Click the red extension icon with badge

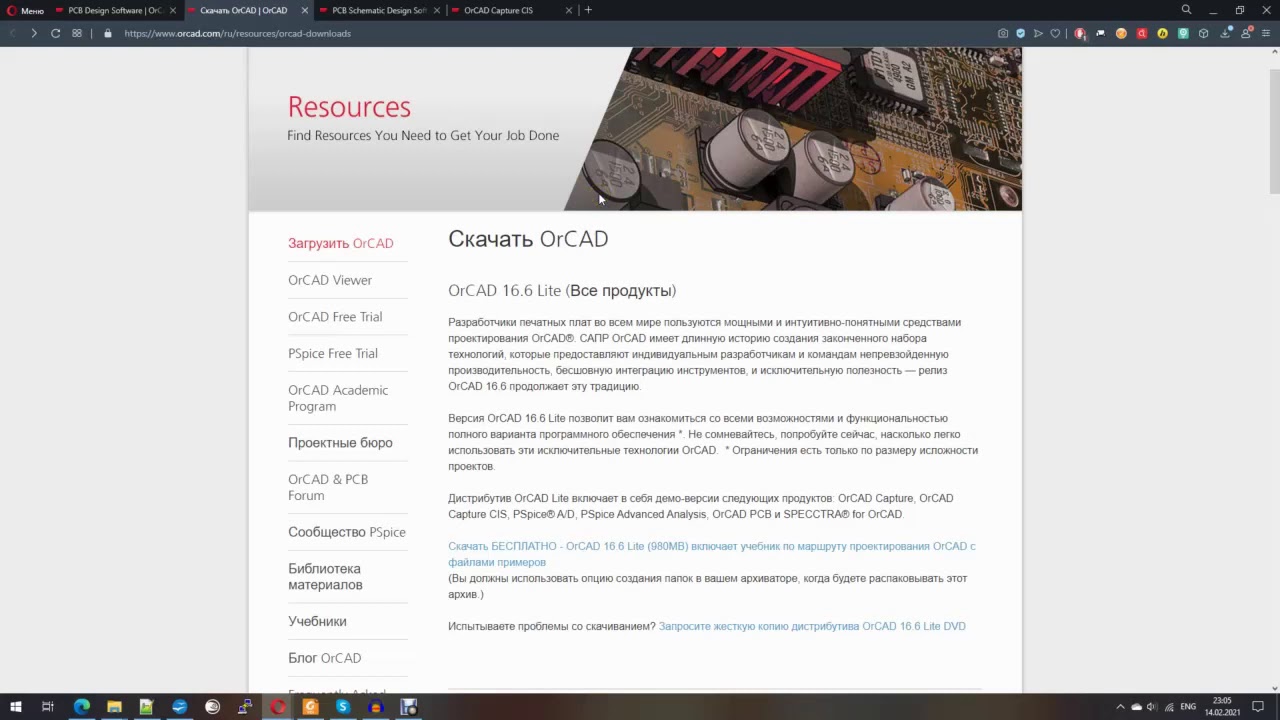tap(1080, 33)
